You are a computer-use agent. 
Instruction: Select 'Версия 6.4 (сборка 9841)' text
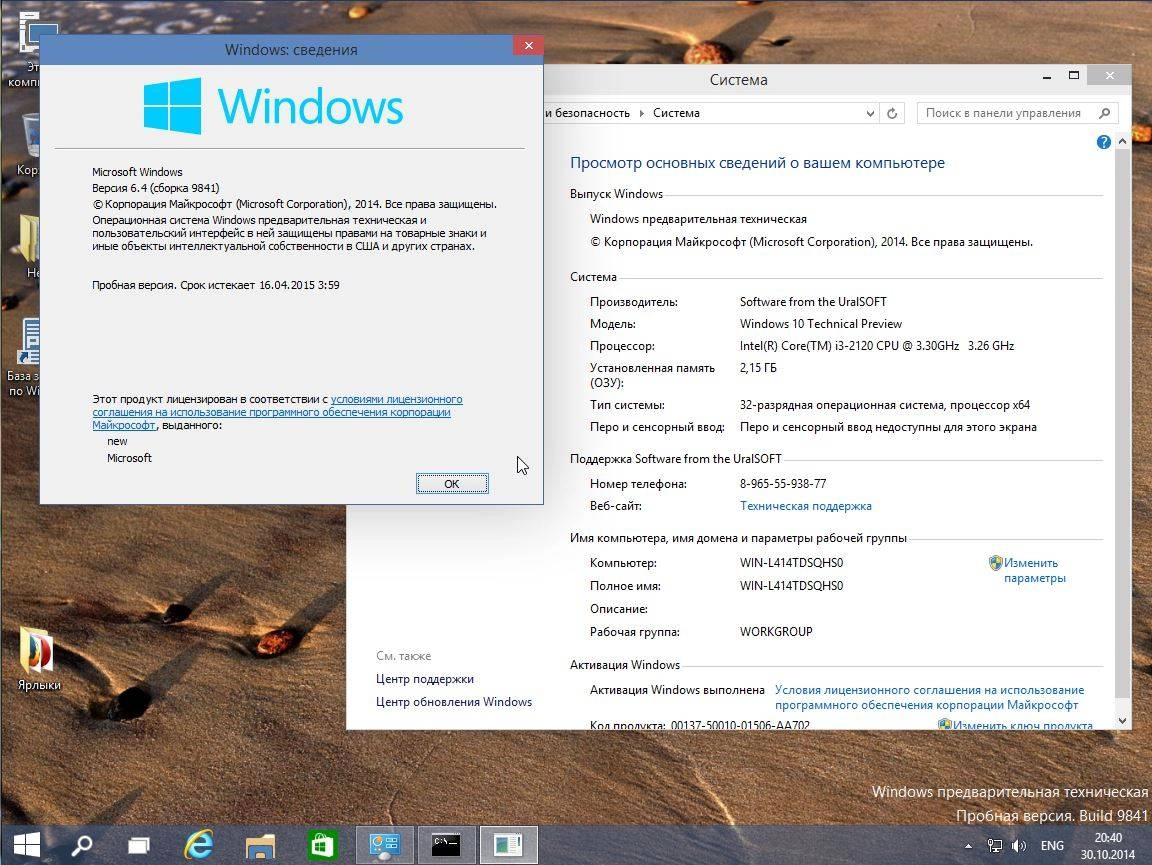tap(156, 188)
